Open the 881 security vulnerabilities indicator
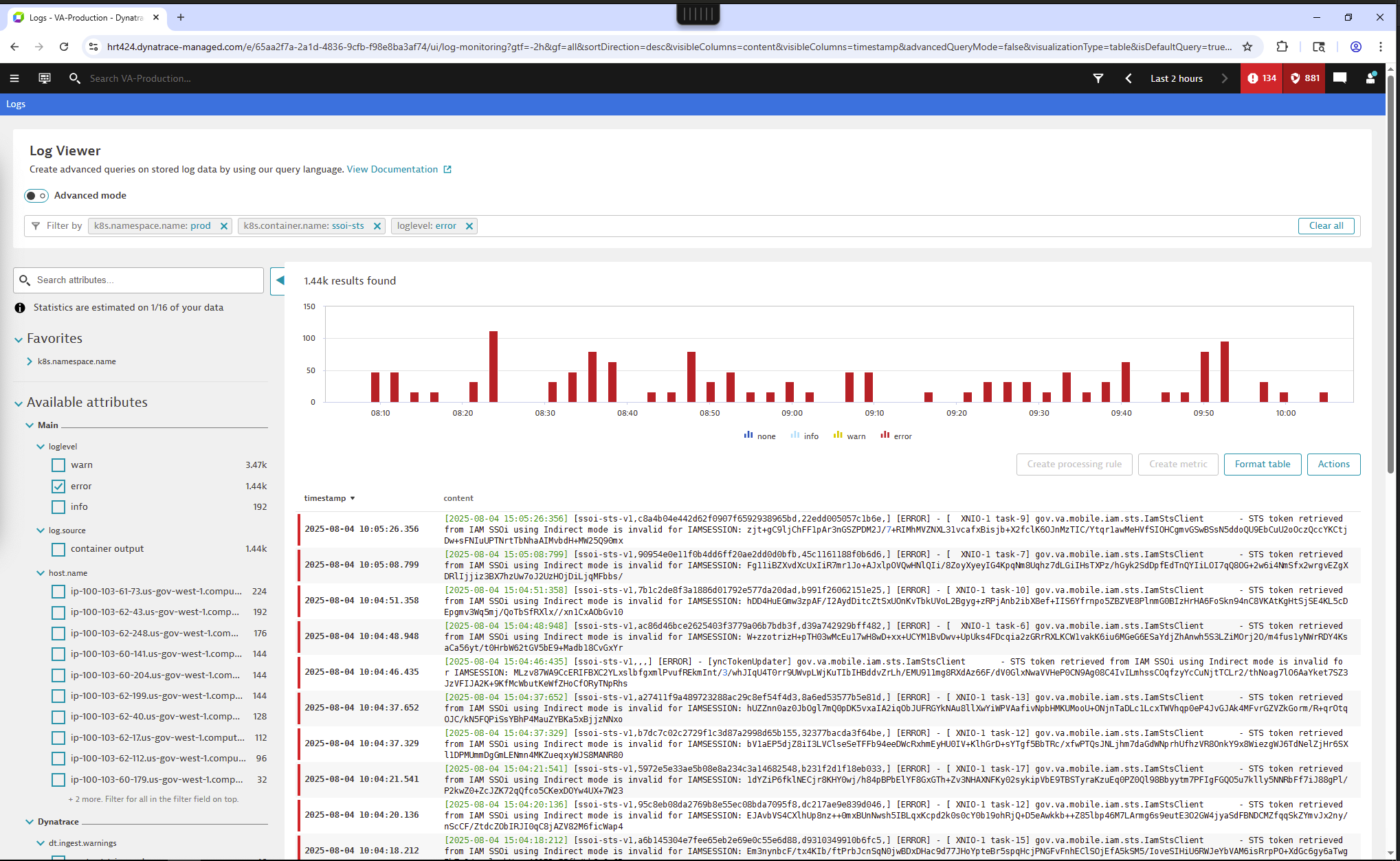The width and height of the screenshot is (1400, 861). 1304,78
